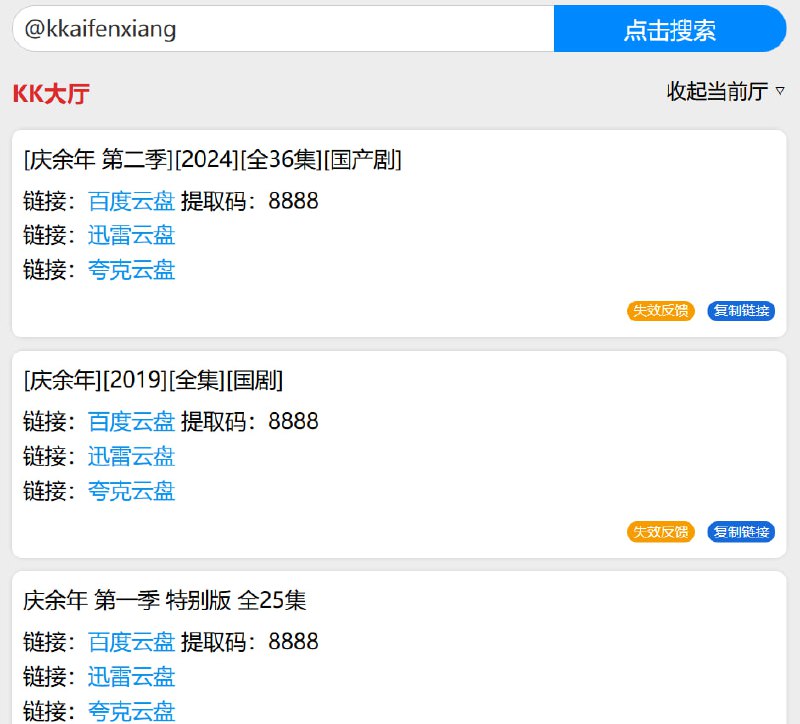Copy link (复制链接) on 第二季 2024 card

(741, 311)
